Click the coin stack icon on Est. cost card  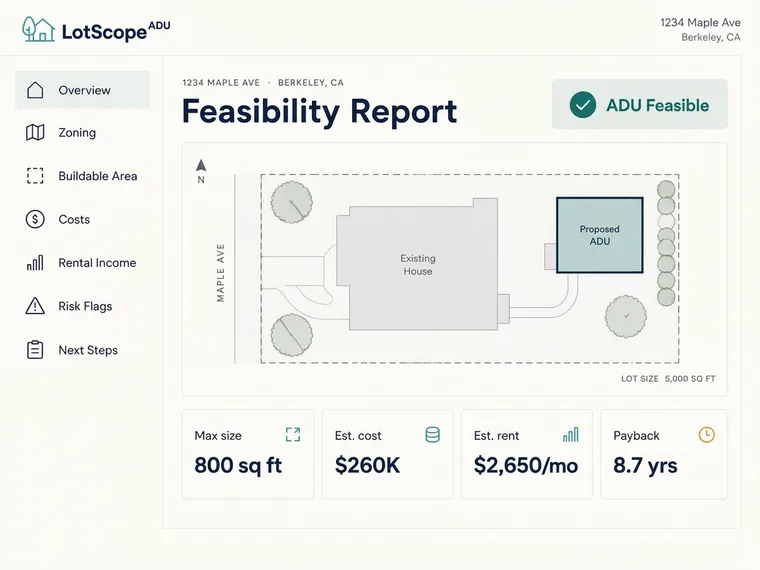[x=432, y=435]
